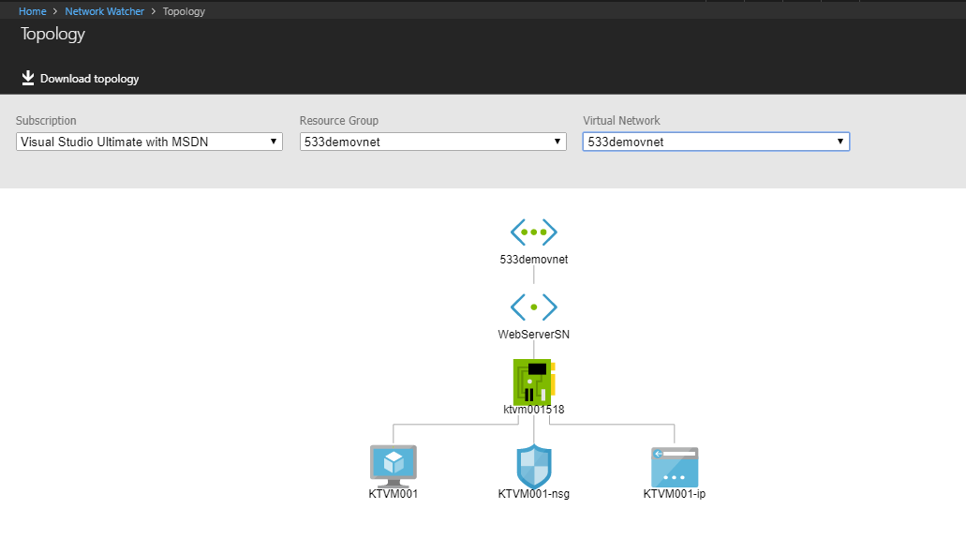Click the Topology breadcrumb item
The image size is (966, 539).
[x=184, y=12]
